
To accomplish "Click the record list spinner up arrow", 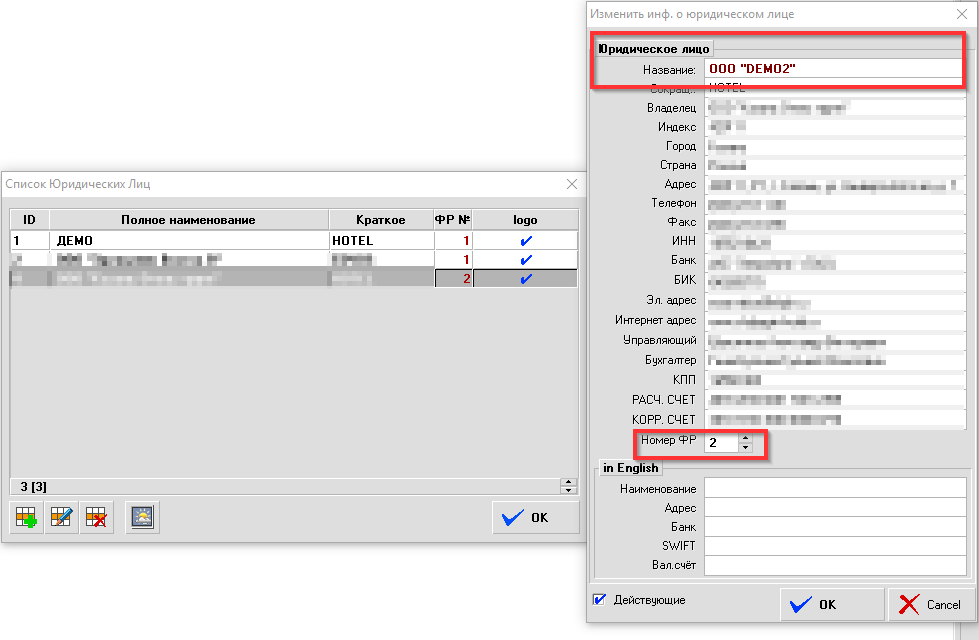I will coord(569,482).
